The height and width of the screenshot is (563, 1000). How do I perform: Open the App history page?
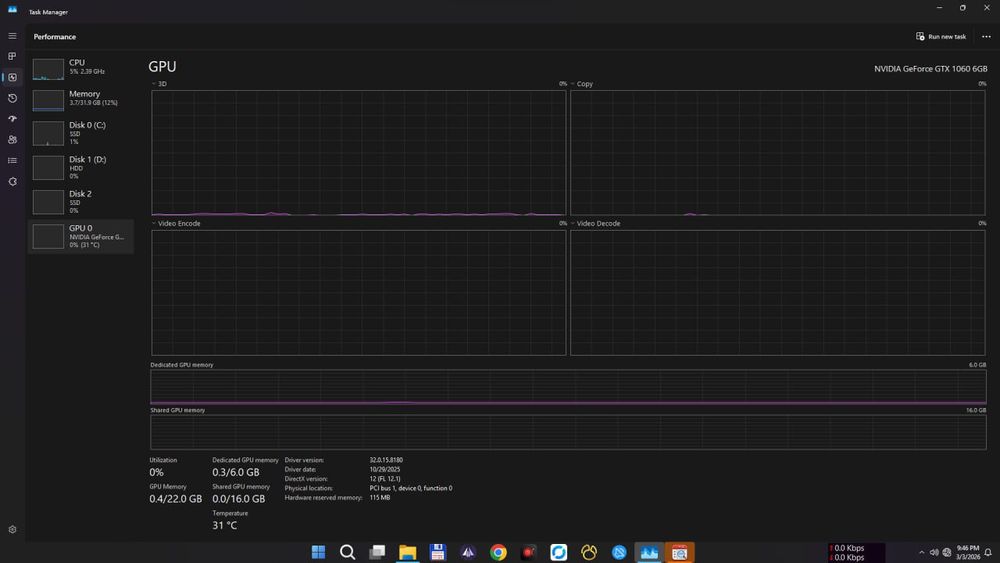coord(12,98)
